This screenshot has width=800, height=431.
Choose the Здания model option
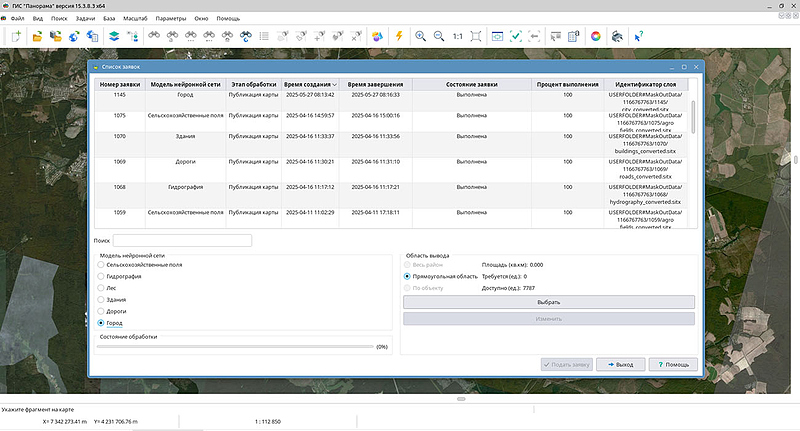coord(100,299)
